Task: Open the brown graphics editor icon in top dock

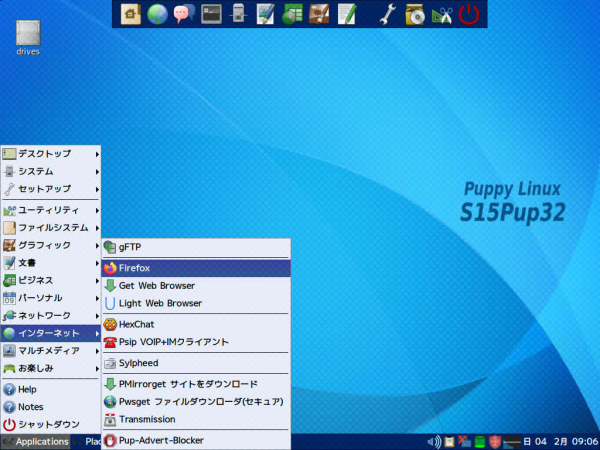Action: [x=319, y=14]
